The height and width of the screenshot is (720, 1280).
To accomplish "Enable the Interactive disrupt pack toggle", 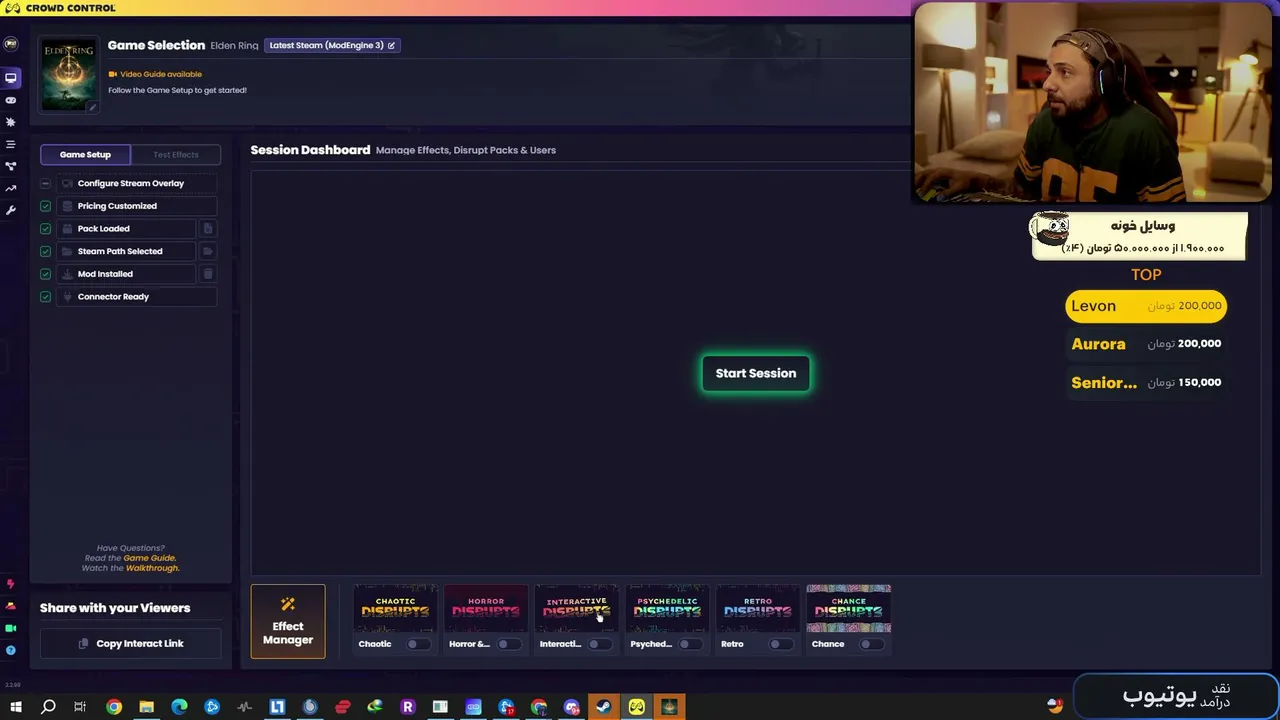I will point(598,644).
